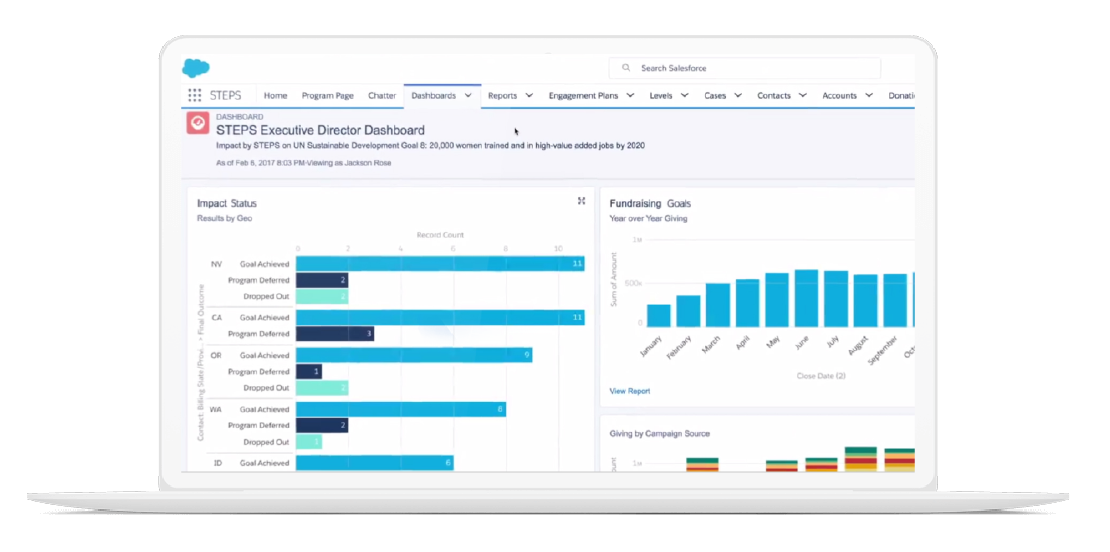This screenshot has width=1110, height=552.
Task: Click the NV Goal Achieved bar
Action: coord(440,264)
